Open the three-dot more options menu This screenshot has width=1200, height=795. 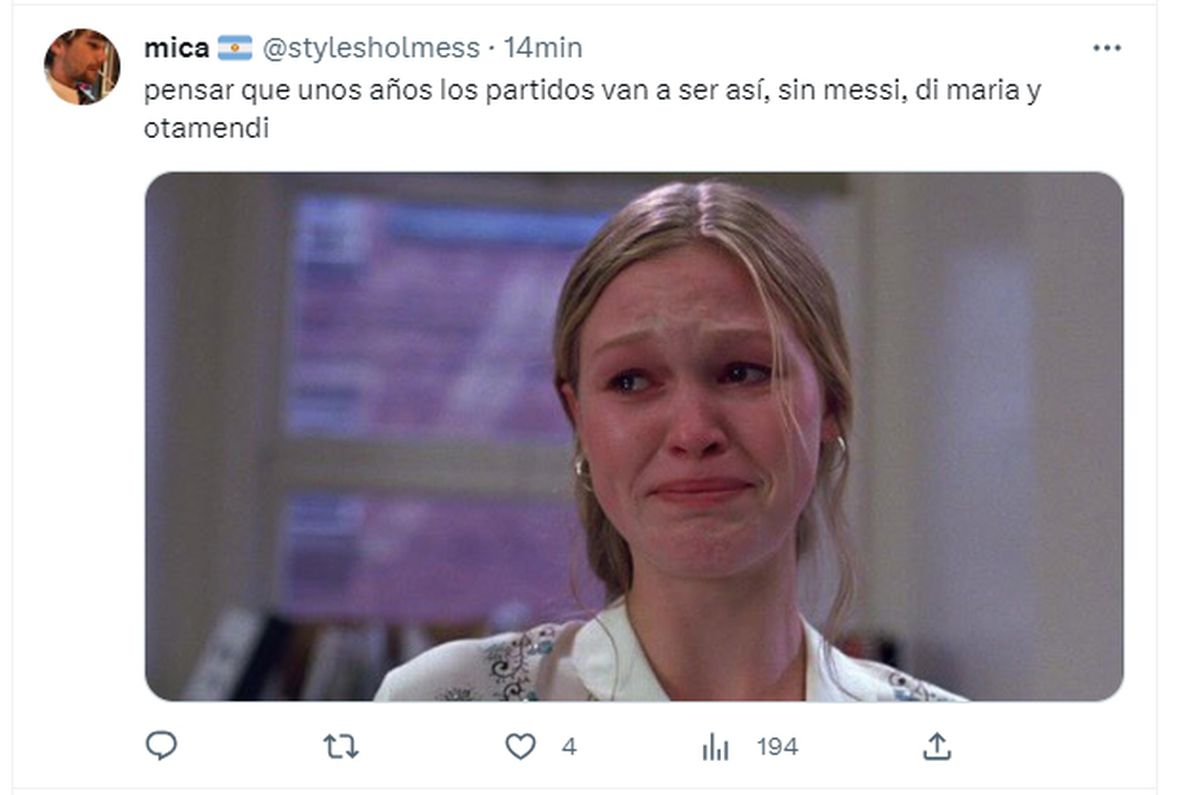click(x=1106, y=48)
